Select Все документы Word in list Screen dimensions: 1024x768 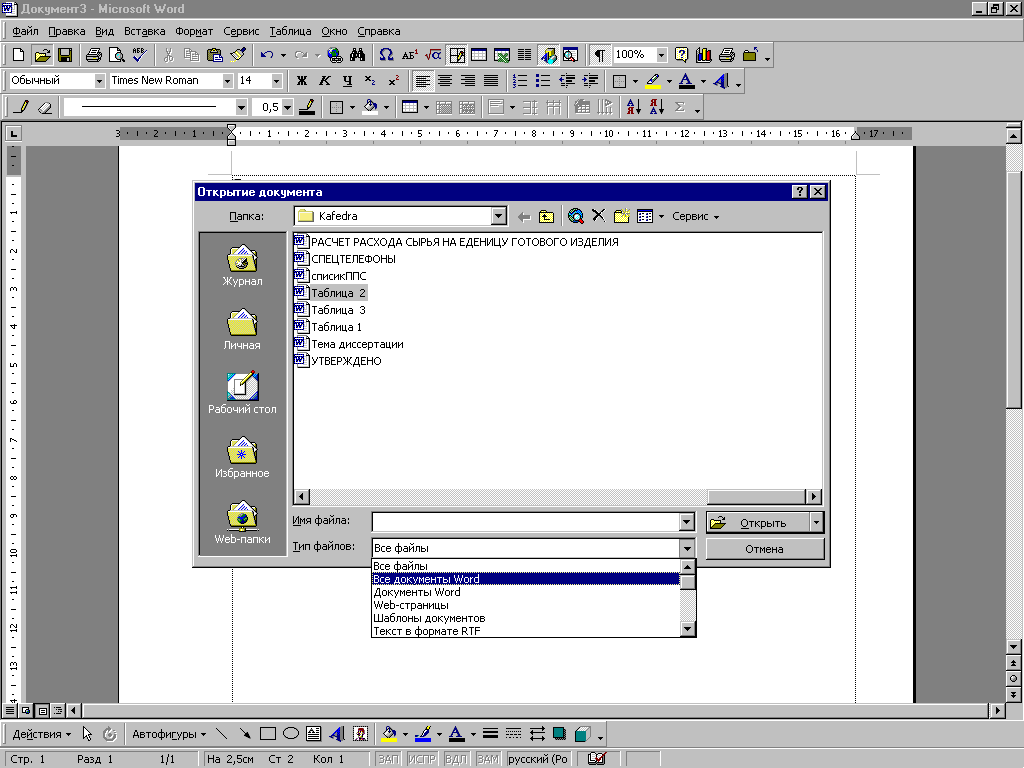click(526, 579)
